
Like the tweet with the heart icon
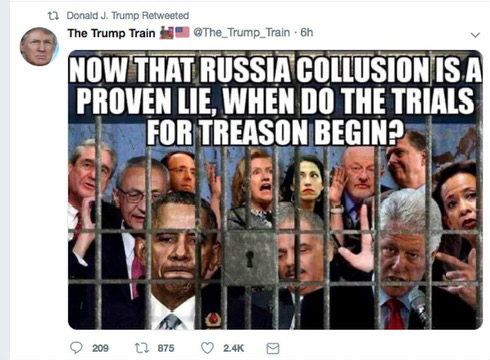coord(207,348)
